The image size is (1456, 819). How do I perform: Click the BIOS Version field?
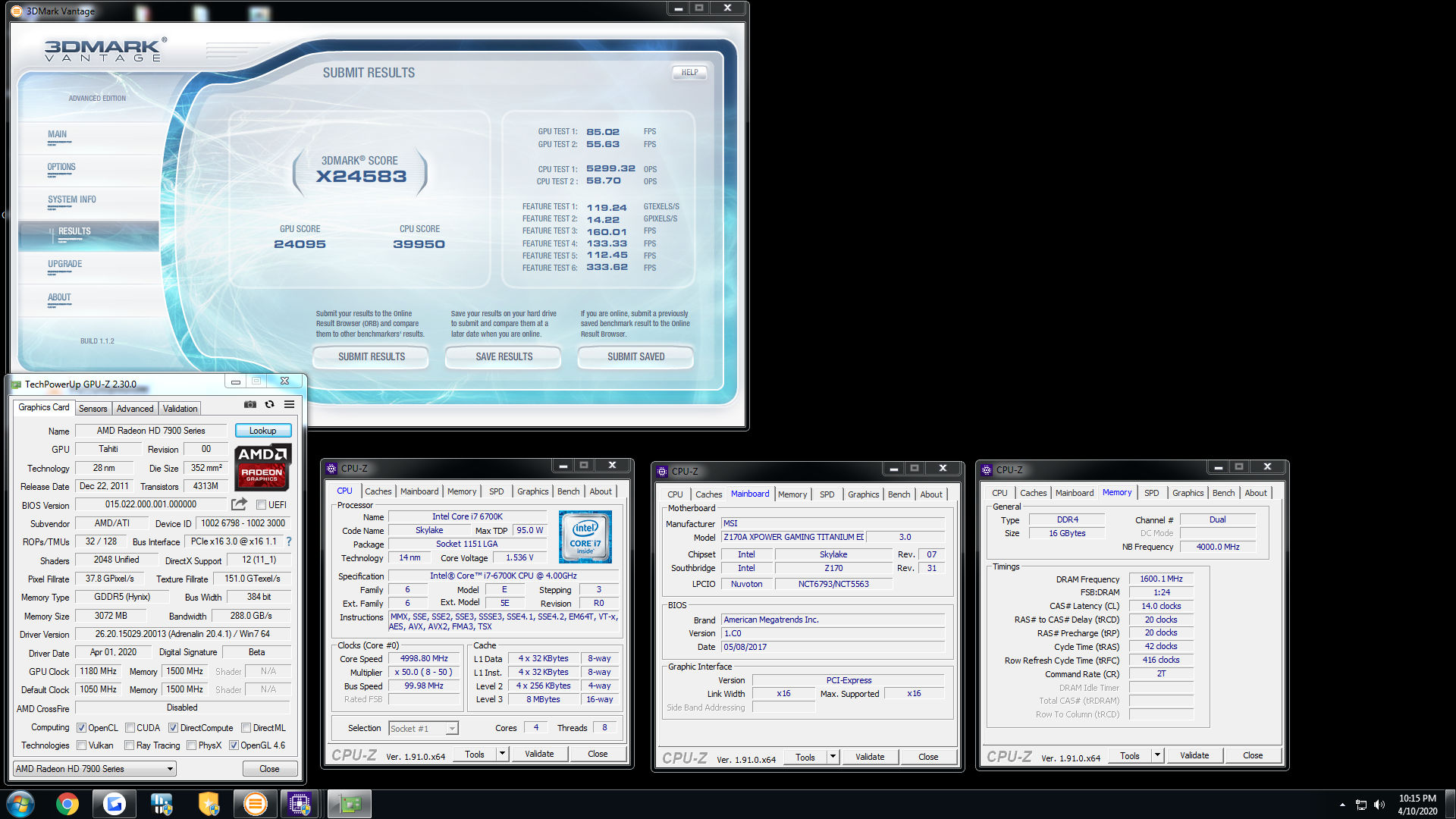click(x=151, y=504)
